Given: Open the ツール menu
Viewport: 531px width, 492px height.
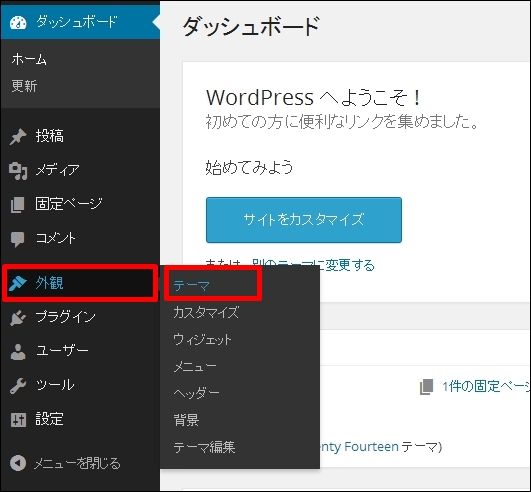Looking at the screenshot, I should point(80,386).
